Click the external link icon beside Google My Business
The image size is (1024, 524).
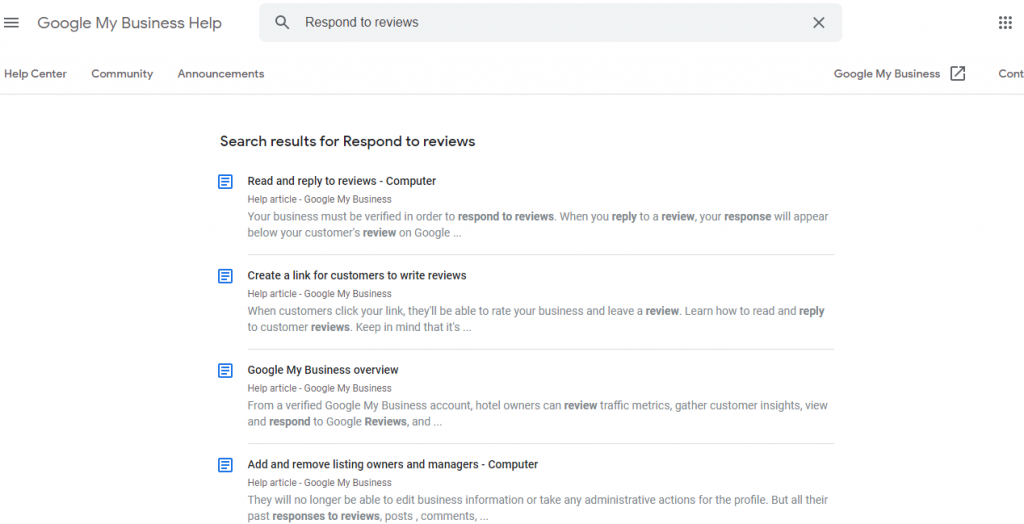957,74
